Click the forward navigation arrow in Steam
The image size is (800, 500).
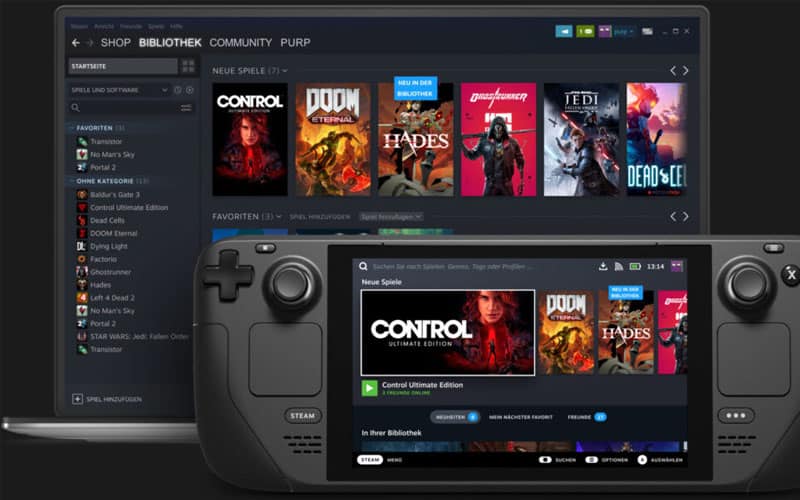(90, 43)
